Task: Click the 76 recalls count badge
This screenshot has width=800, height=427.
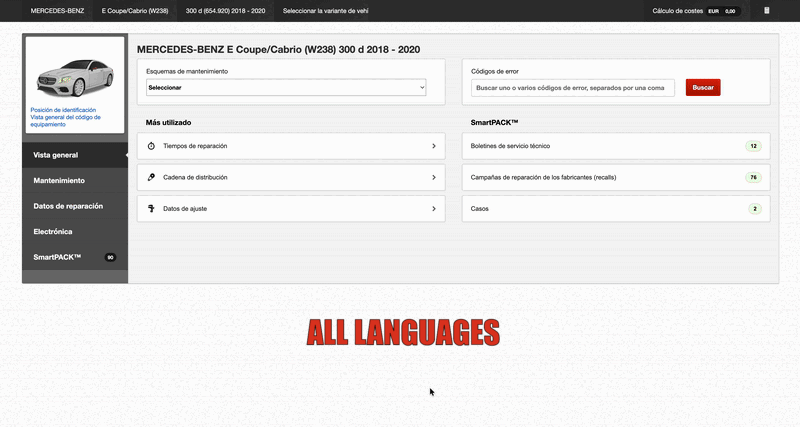Action: (752, 177)
